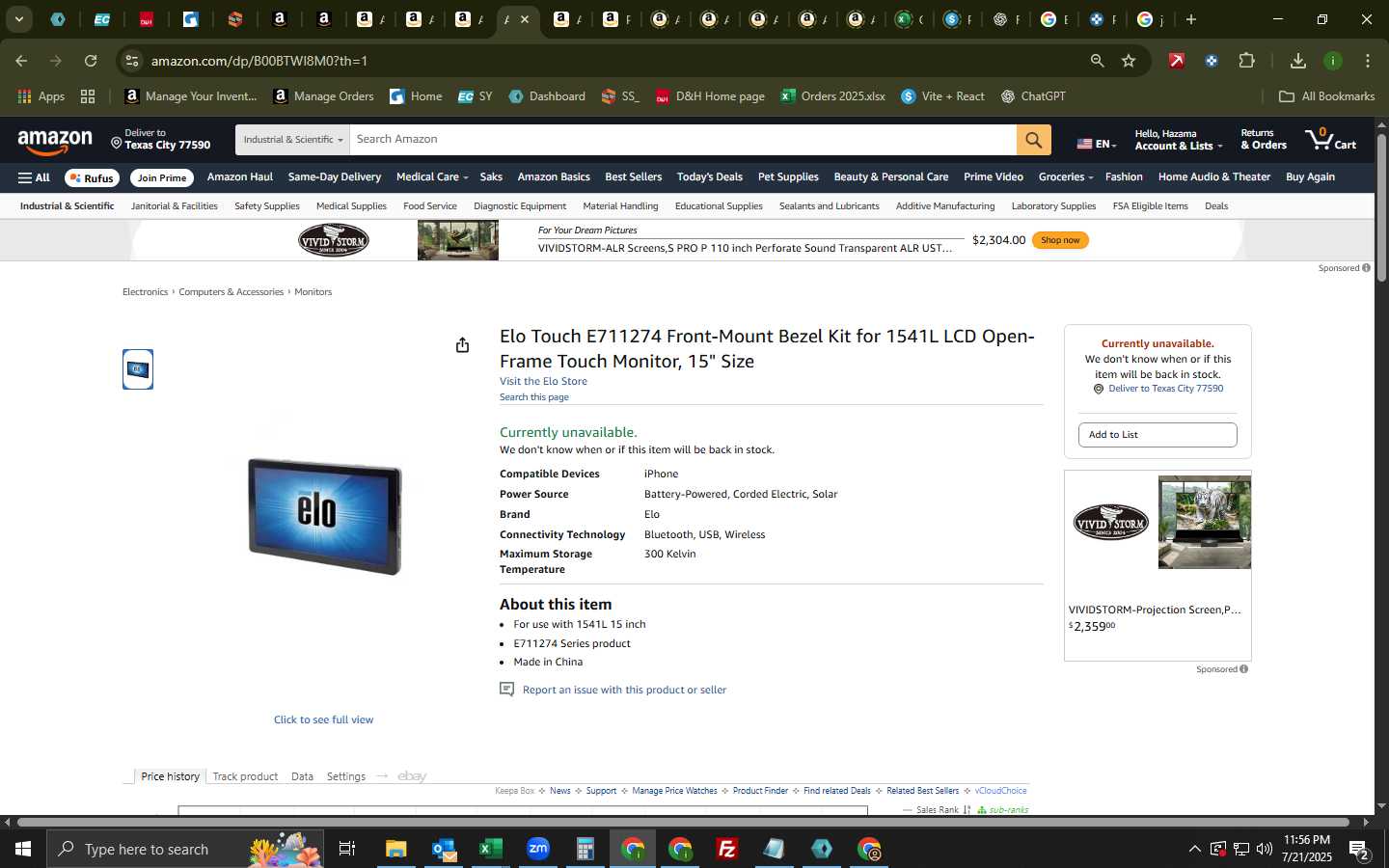Open the Orders 2025.xlsx bookmark
Screen dimensions: 1389x868
832,96
